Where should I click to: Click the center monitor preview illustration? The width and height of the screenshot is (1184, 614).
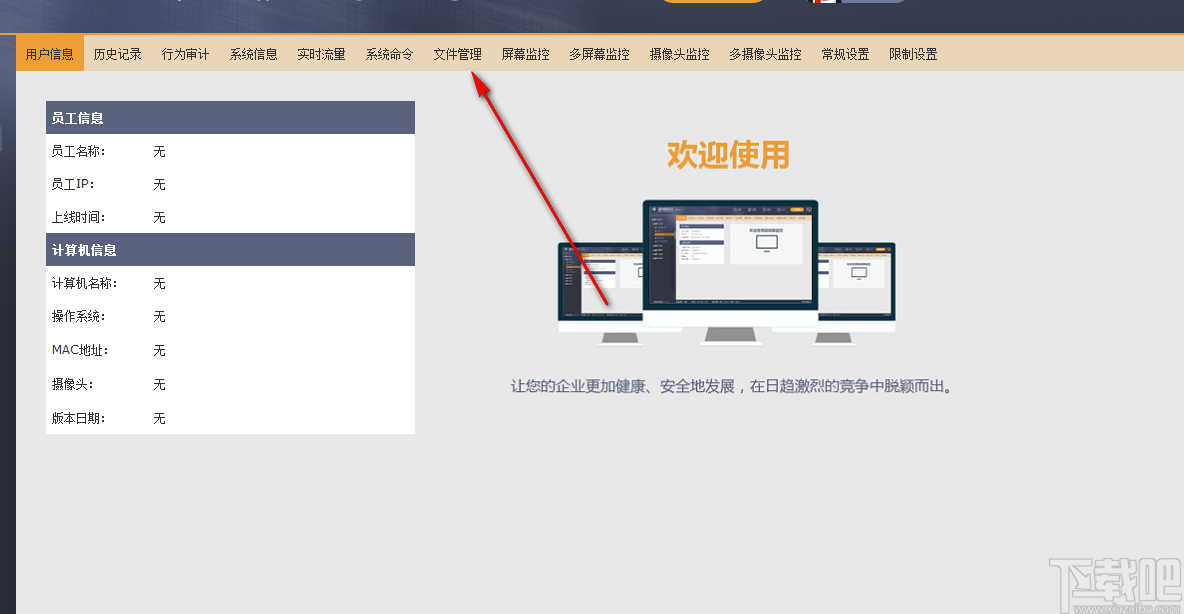pos(730,255)
